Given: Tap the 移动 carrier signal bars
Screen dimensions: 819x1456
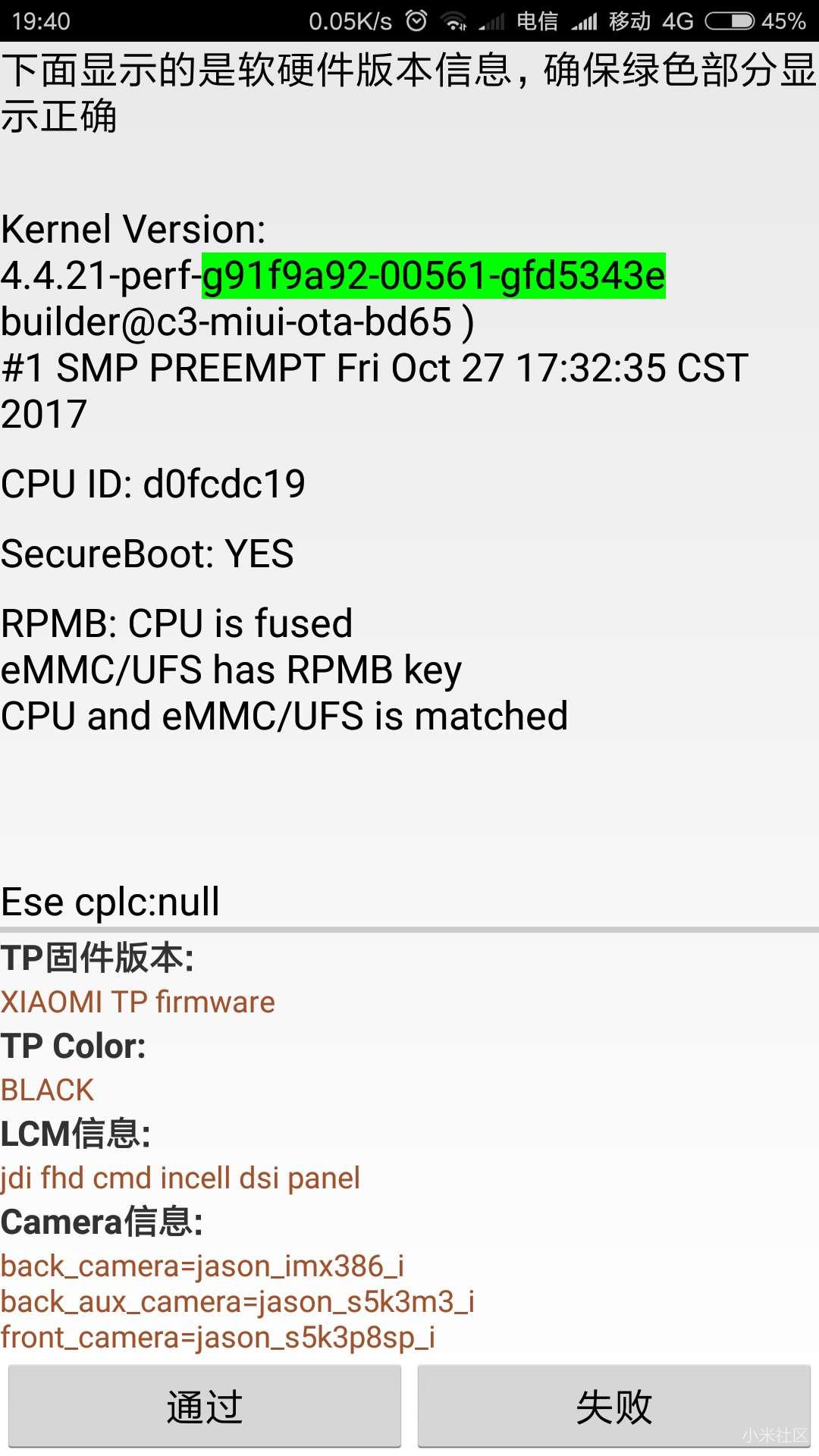Looking at the screenshot, I should tap(584, 21).
